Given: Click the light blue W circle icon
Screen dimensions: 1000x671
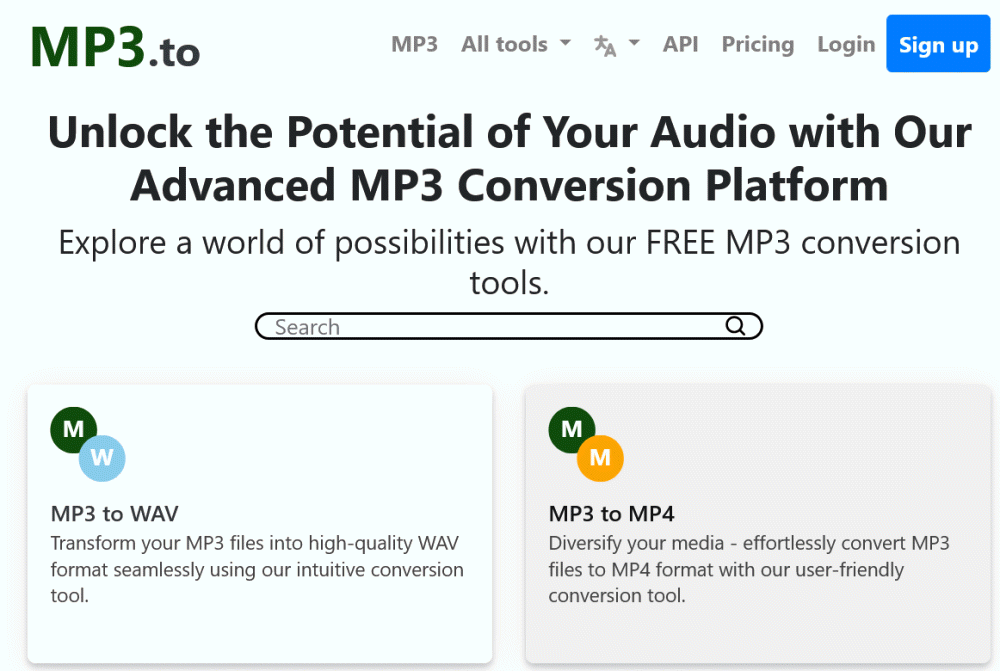Looking at the screenshot, I should tap(102, 459).
